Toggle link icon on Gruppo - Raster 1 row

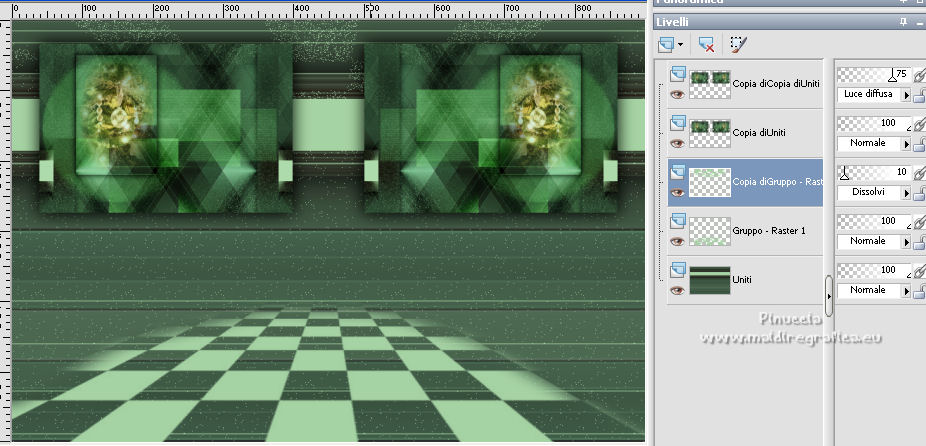click(920, 222)
